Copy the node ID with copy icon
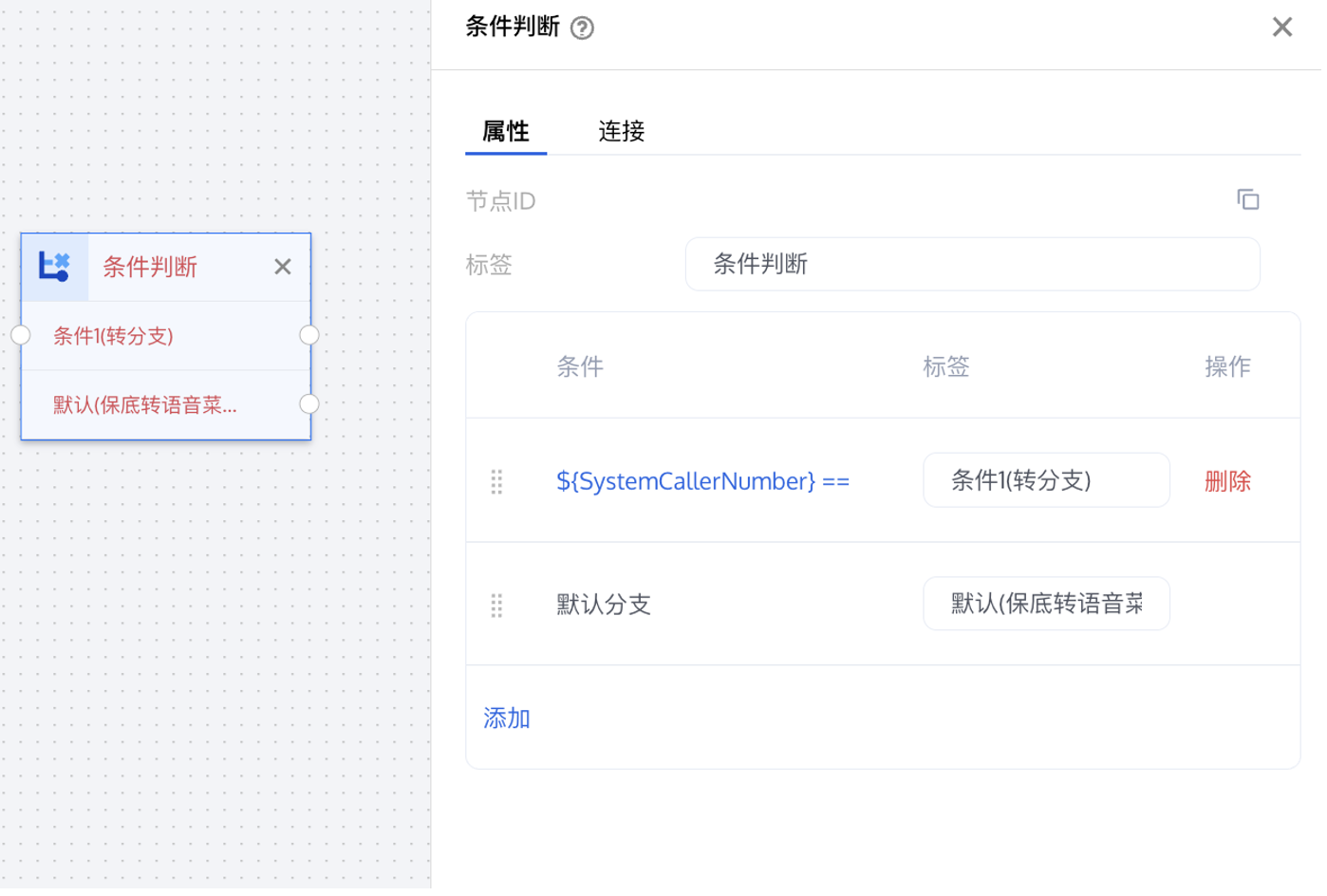Screen dimensions: 1327x896 pos(1247,199)
